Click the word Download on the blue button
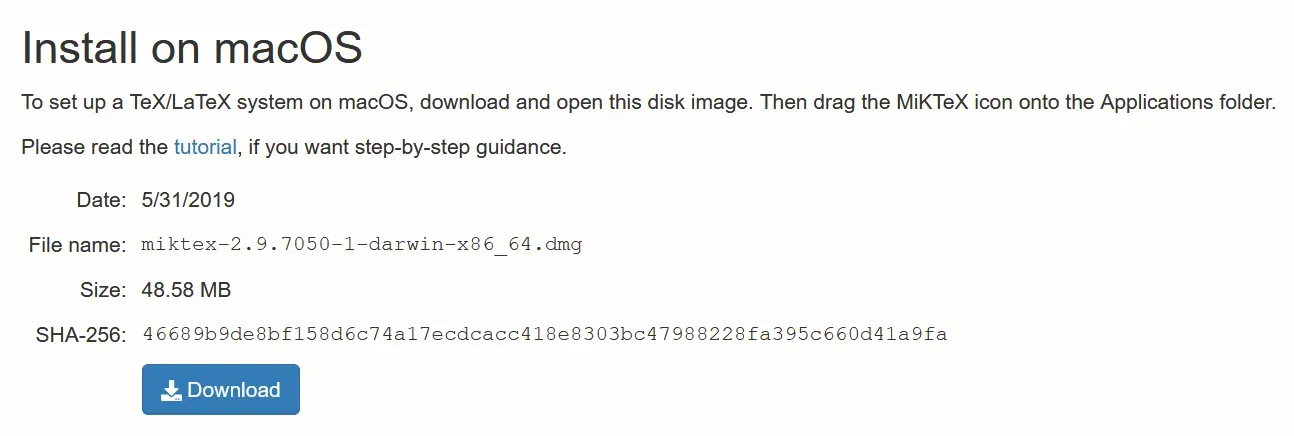 pyautogui.click(x=234, y=390)
